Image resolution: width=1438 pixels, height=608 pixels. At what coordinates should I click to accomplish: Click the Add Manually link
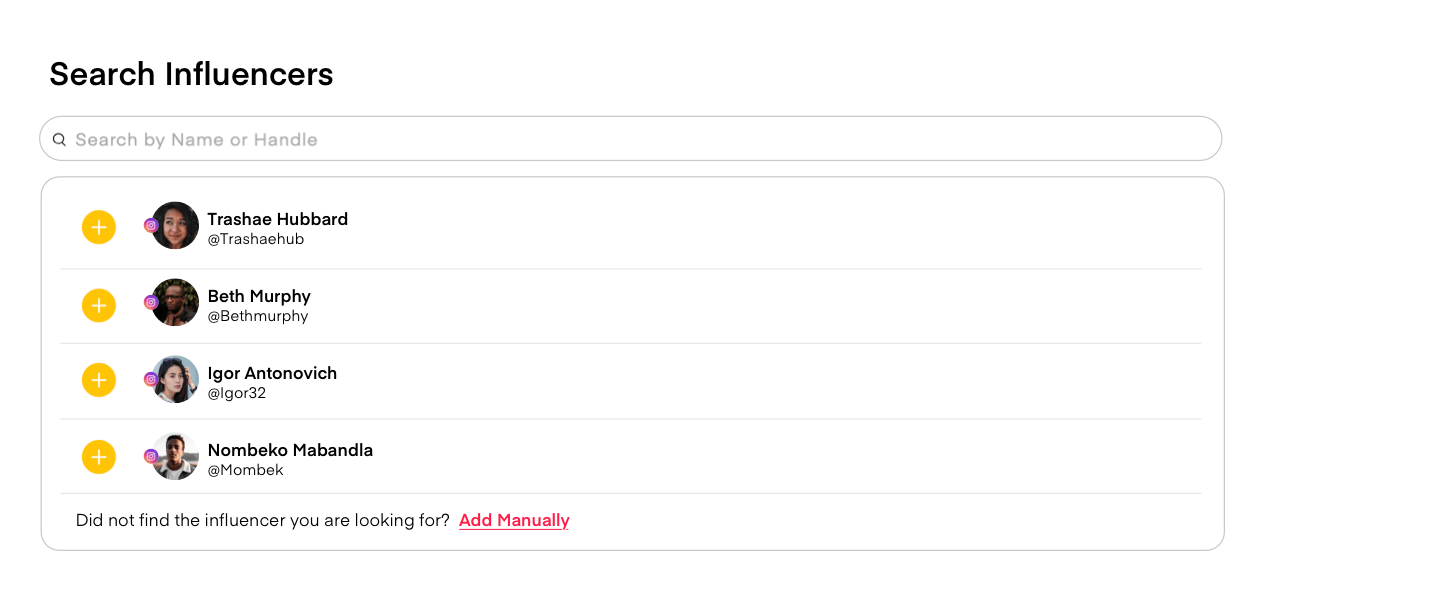point(514,520)
